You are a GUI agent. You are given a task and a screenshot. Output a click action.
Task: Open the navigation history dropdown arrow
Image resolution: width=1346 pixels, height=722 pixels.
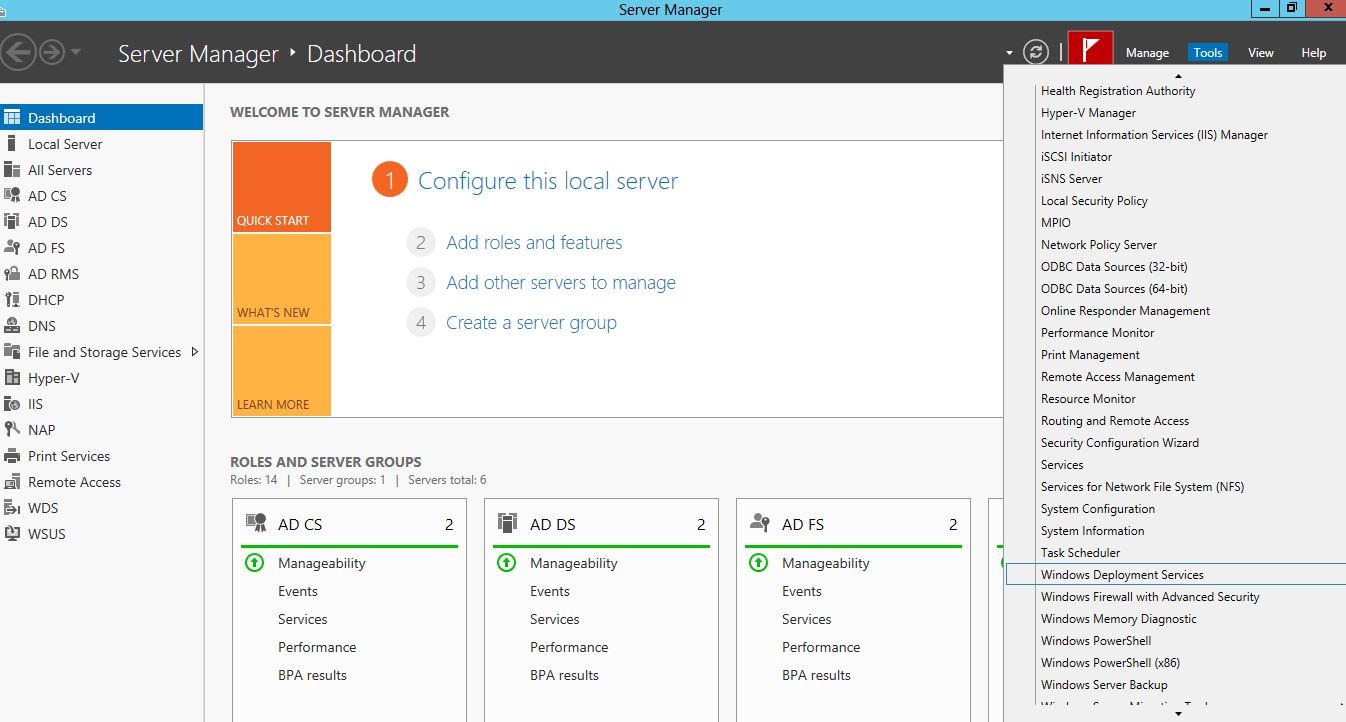click(76, 52)
